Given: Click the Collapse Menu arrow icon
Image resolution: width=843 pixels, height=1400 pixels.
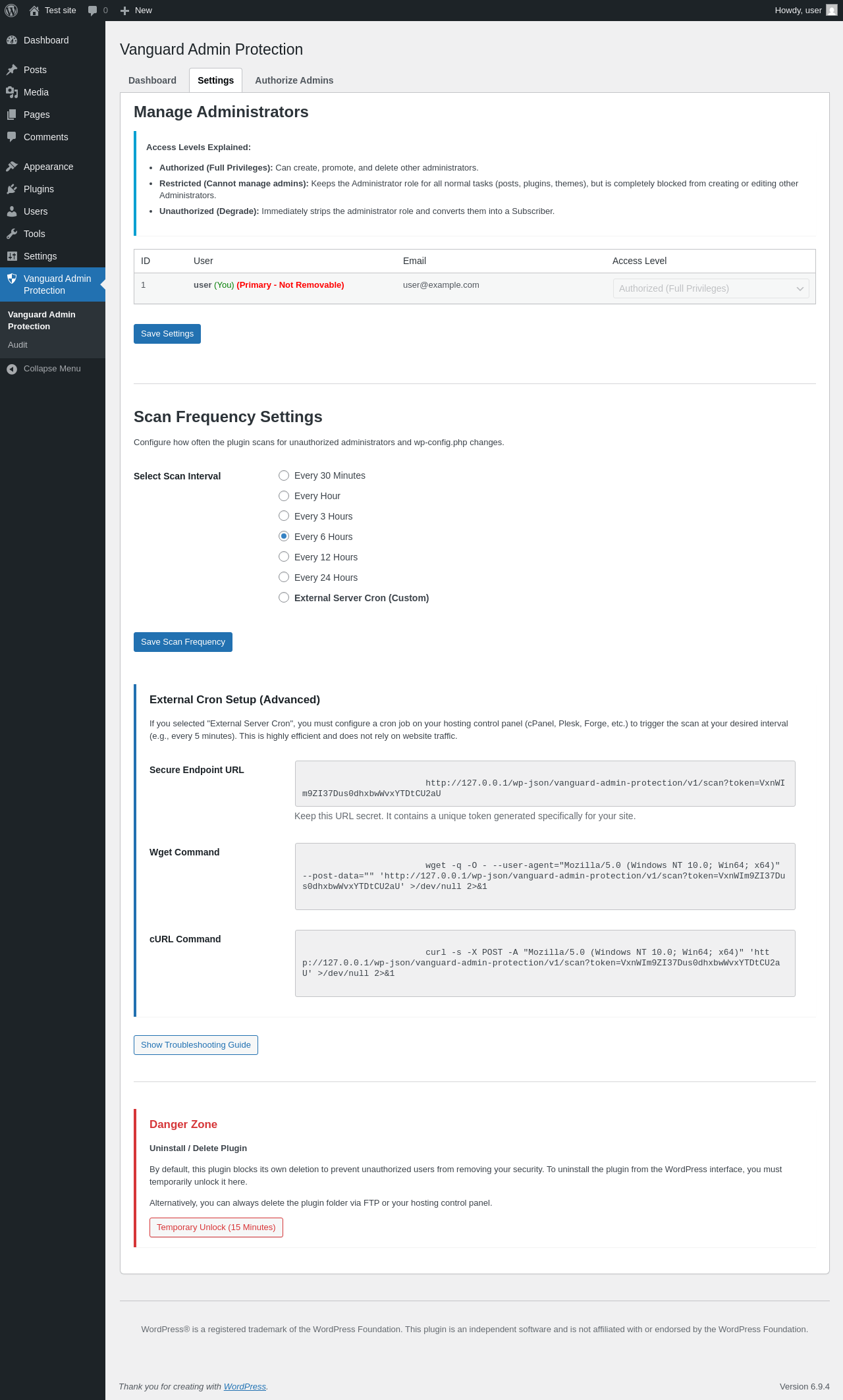Looking at the screenshot, I should [12, 369].
